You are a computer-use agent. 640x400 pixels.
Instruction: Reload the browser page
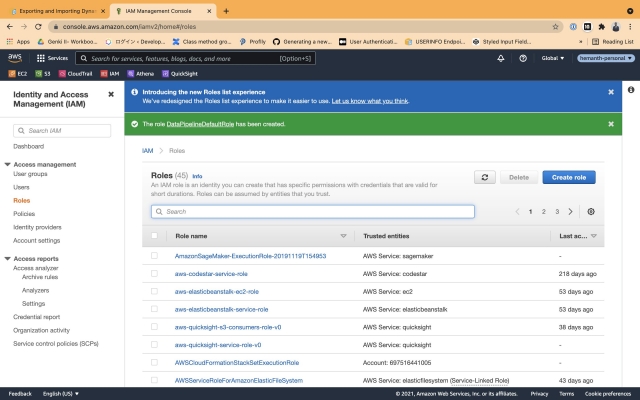pos(38,27)
